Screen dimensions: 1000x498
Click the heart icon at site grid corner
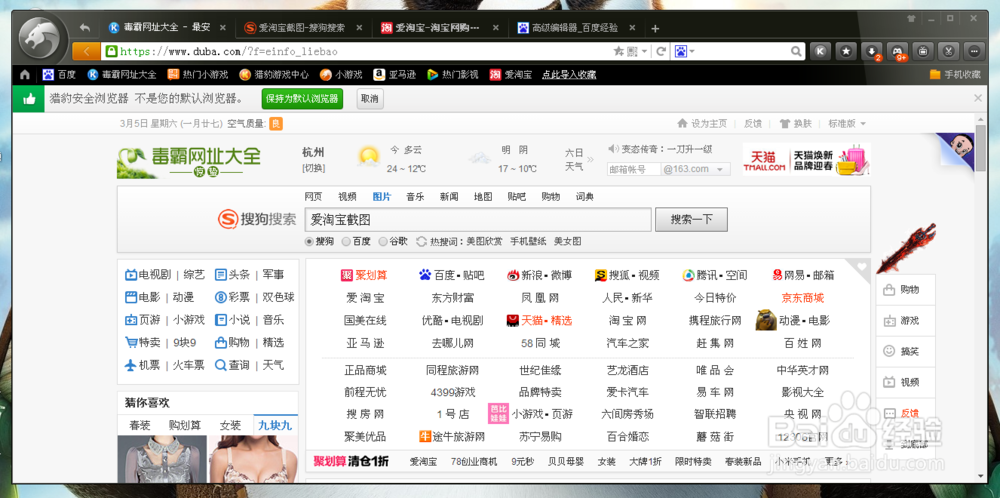[862, 267]
